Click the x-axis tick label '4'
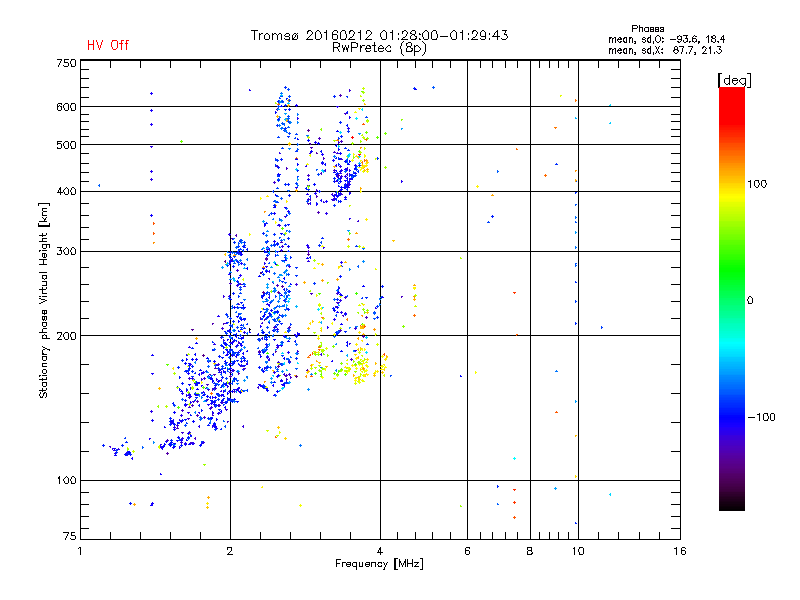The height and width of the screenshot is (600, 800). tap(380, 551)
